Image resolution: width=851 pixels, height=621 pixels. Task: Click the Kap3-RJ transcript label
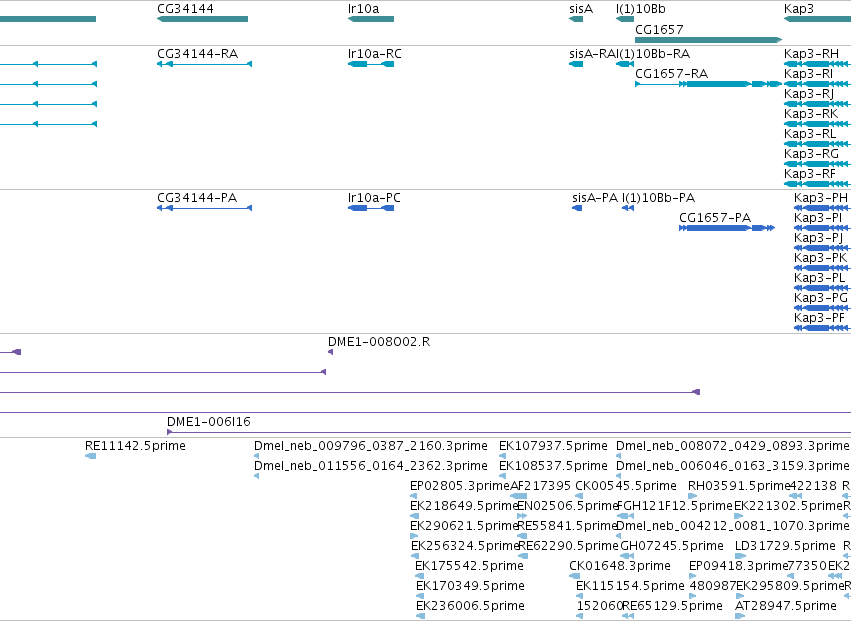(x=809, y=94)
